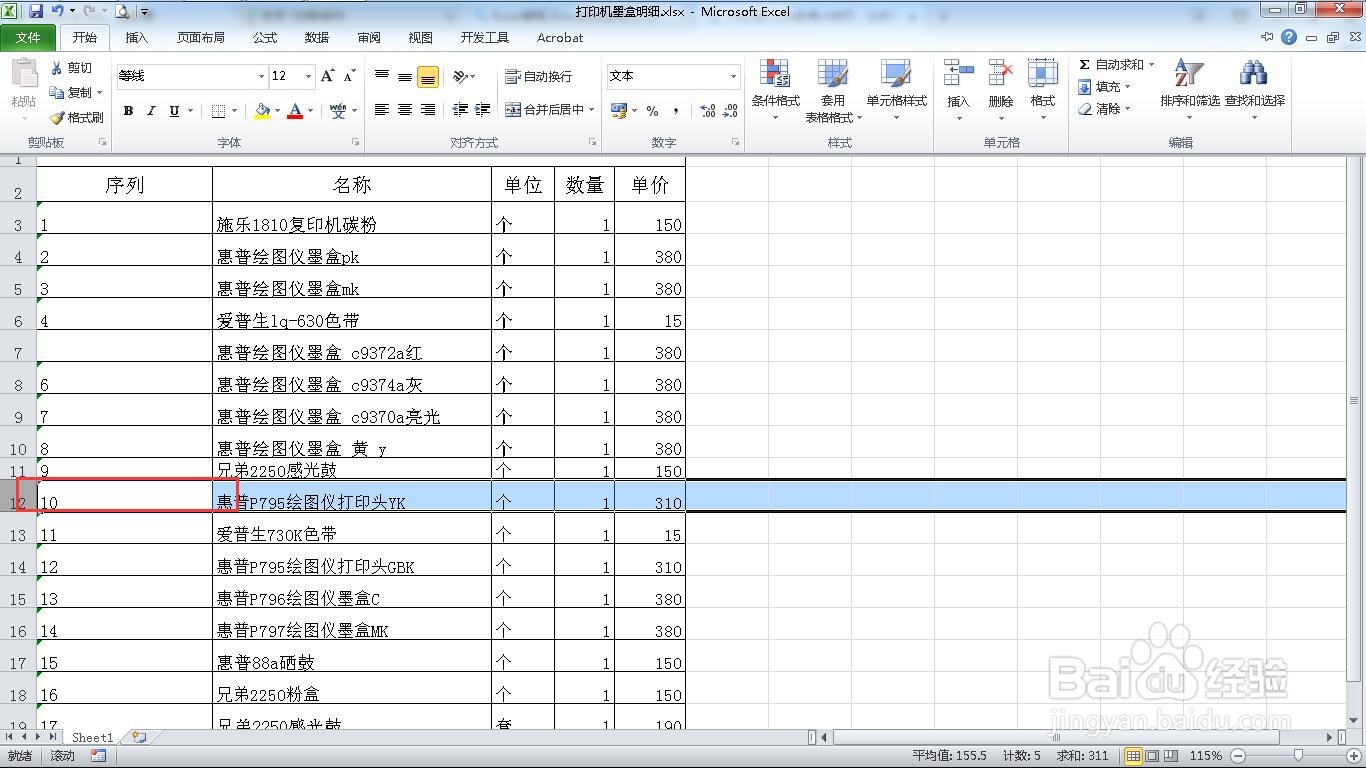Center text horizontally
The width and height of the screenshot is (1366, 768).
coord(405,110)
